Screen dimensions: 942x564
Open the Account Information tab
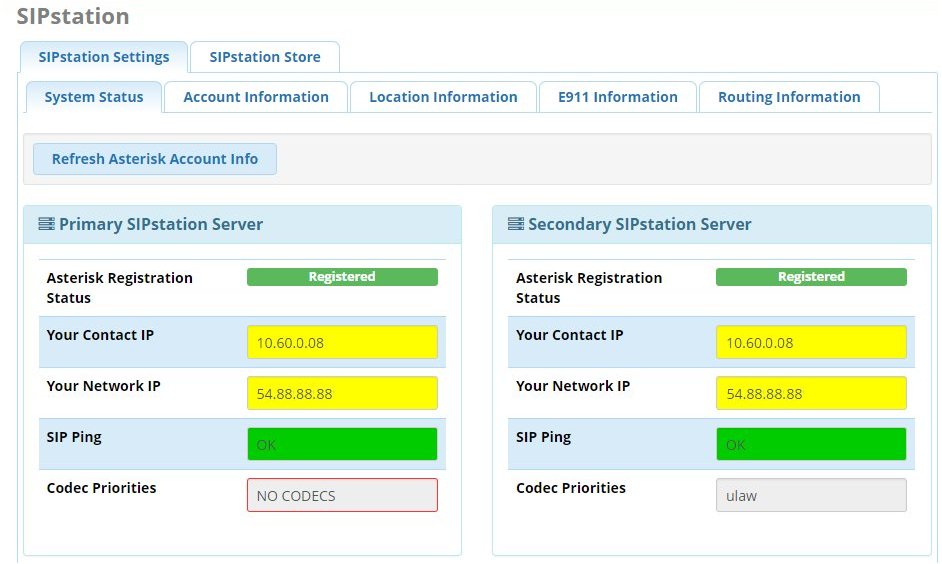tap(256, 97)
